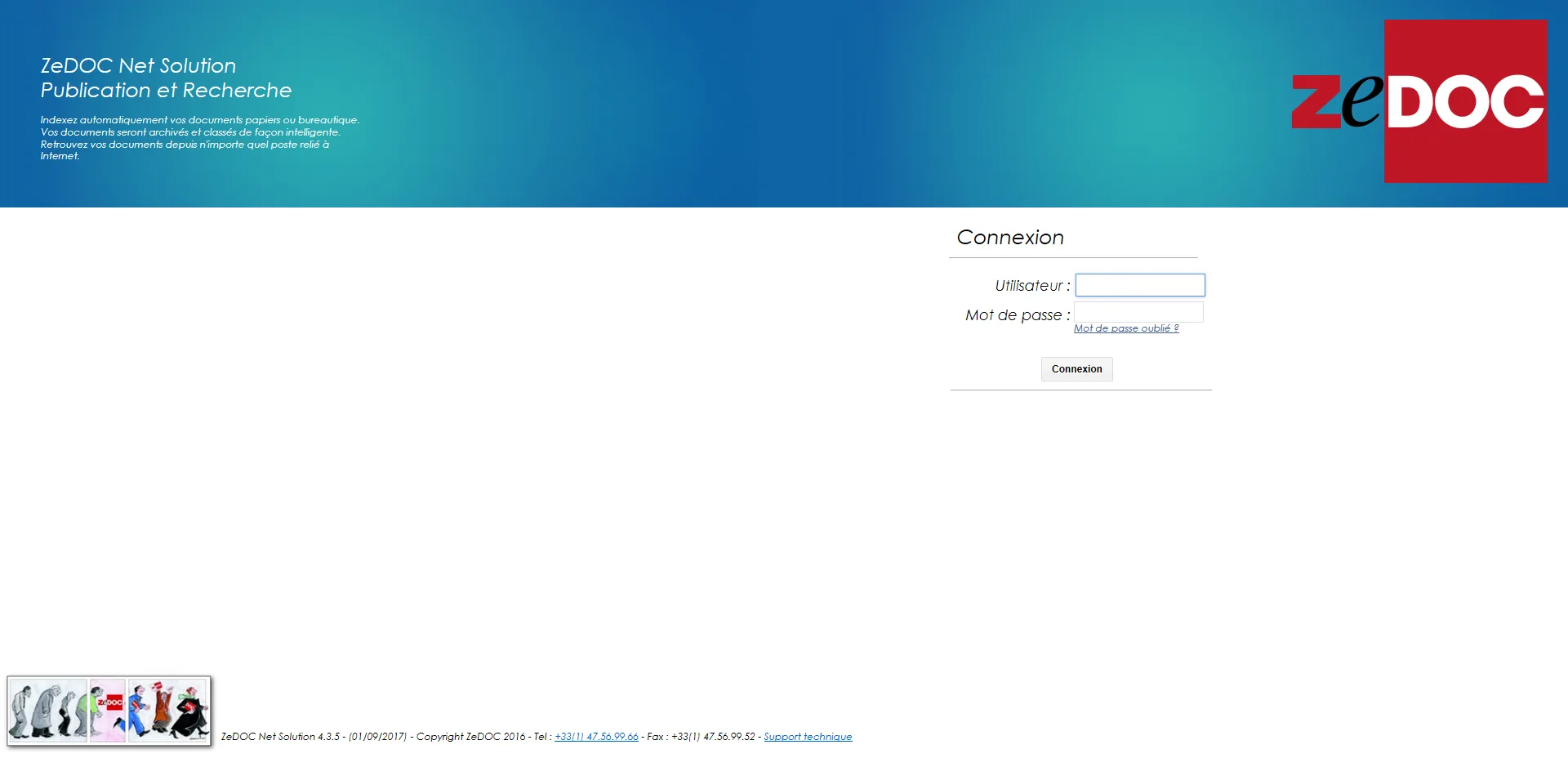Click the Connexion button

(x=1076, y=369)
